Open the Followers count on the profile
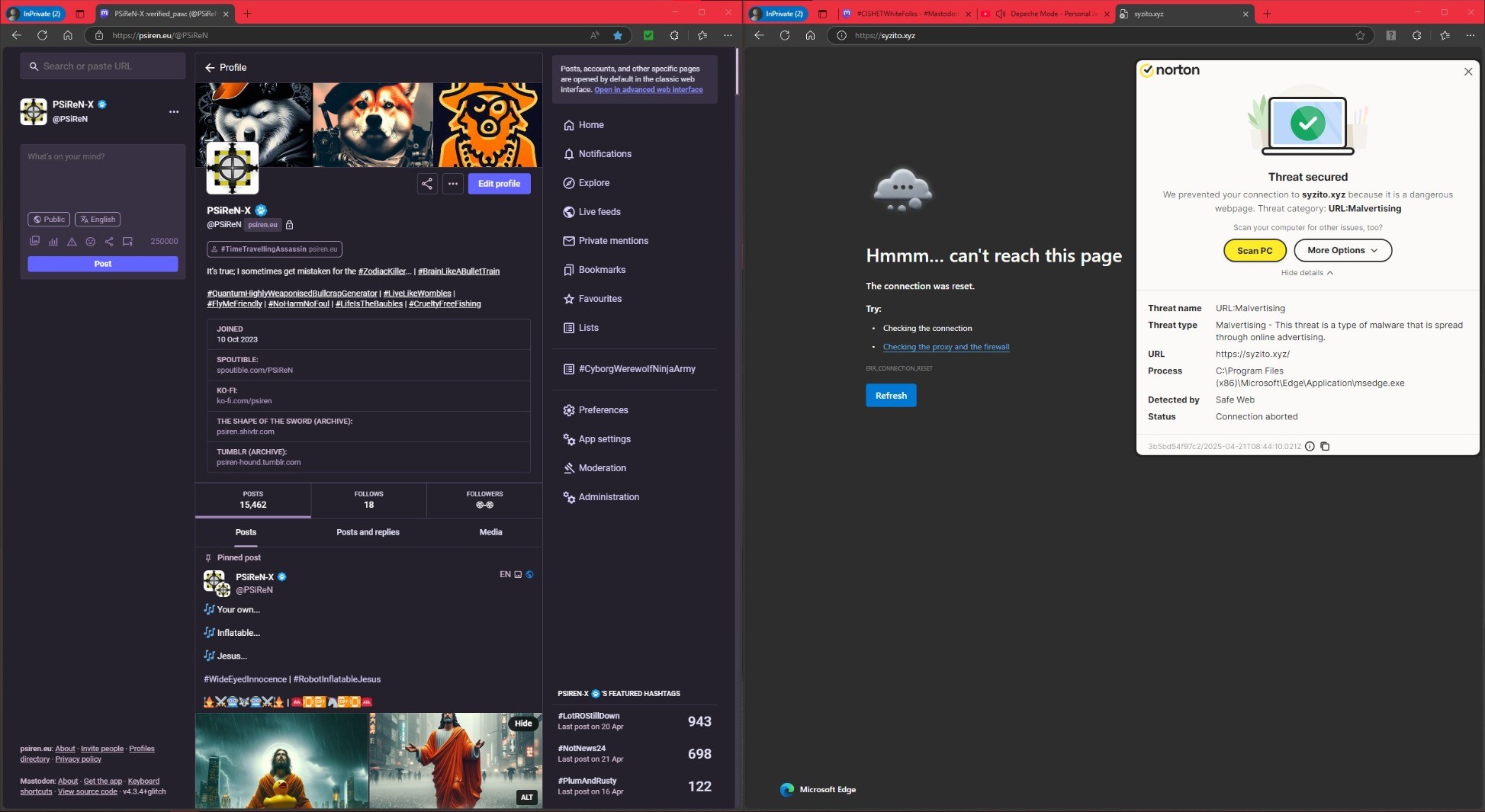Viewport: 1485px width, 812px height. [x=484, y=500]
